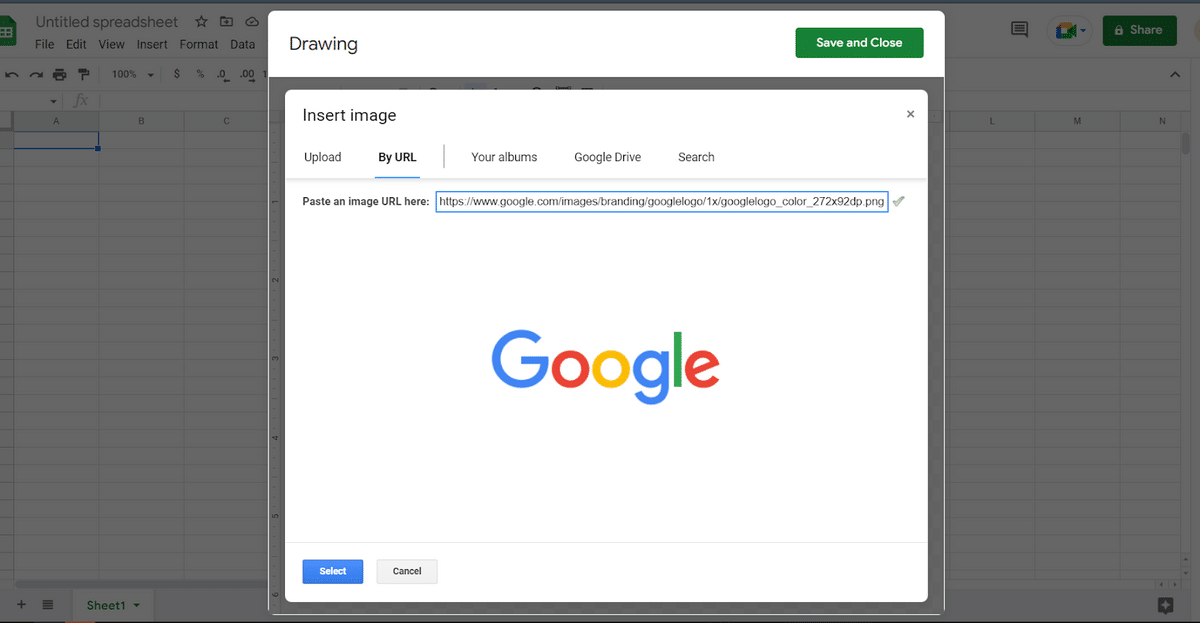The height and width of the screenshot is (623, 1200).
Task: Click the add new sheet plus icon
Action: coord(21,605)
